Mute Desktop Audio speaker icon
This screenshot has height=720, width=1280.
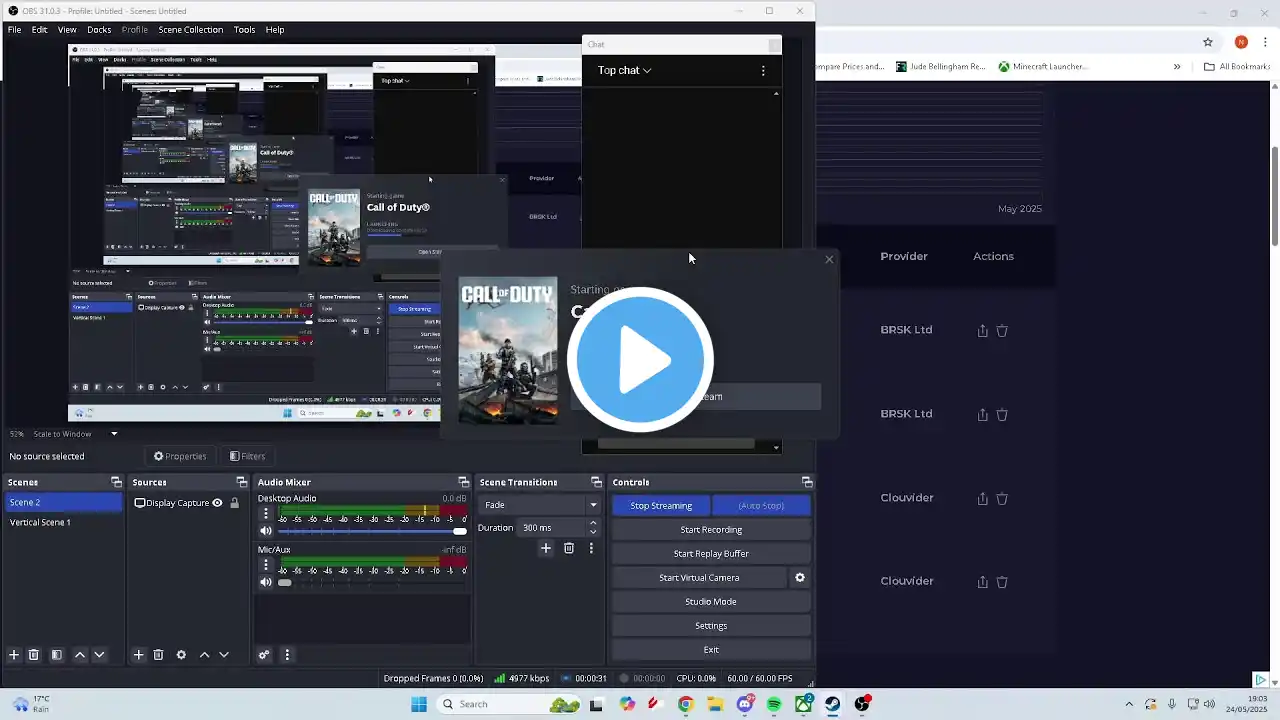point(266,531)
